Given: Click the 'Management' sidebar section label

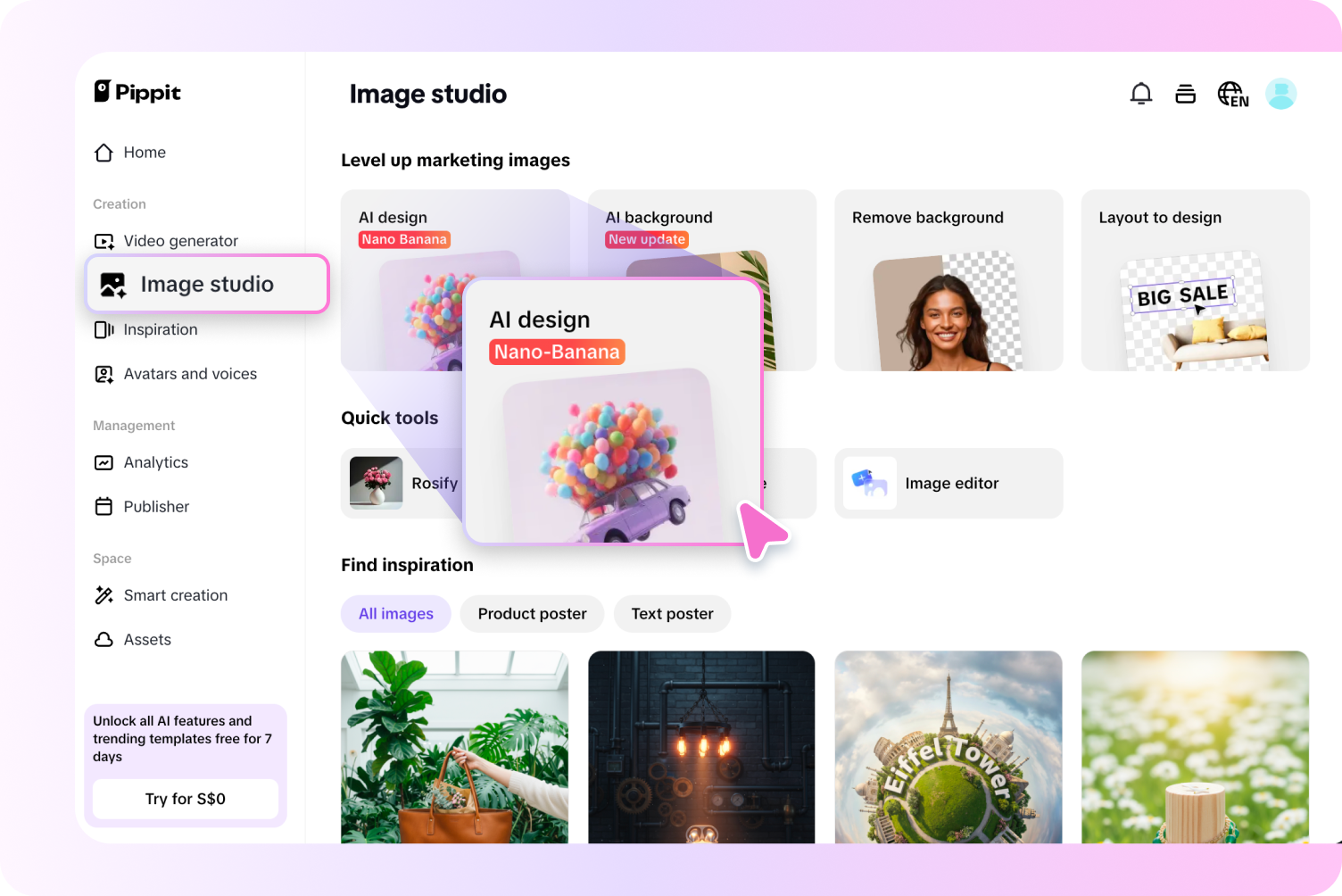Looking at the screenshot, I should [134, 426].
